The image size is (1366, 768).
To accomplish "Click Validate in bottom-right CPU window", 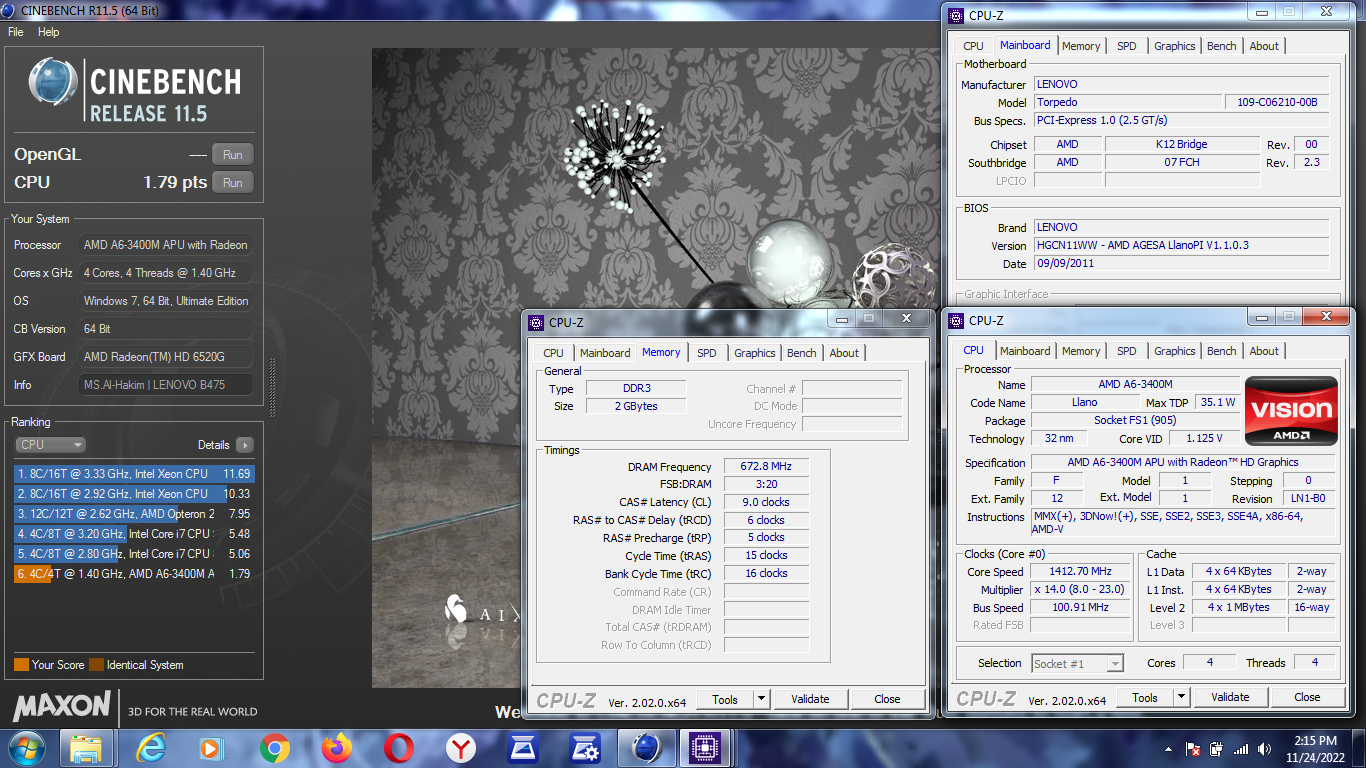I will coord(1230,697).
